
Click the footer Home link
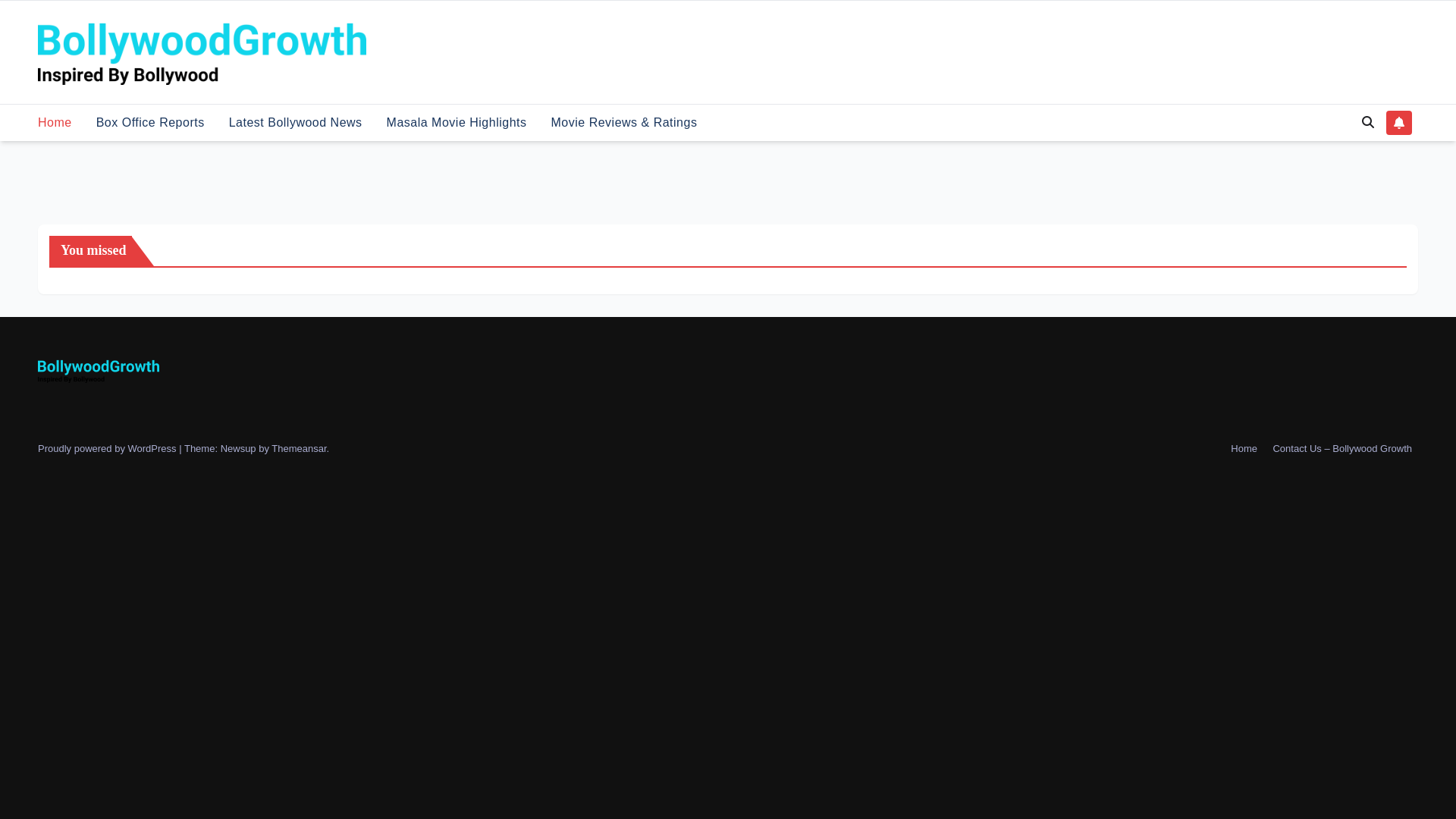(1244, 449)
